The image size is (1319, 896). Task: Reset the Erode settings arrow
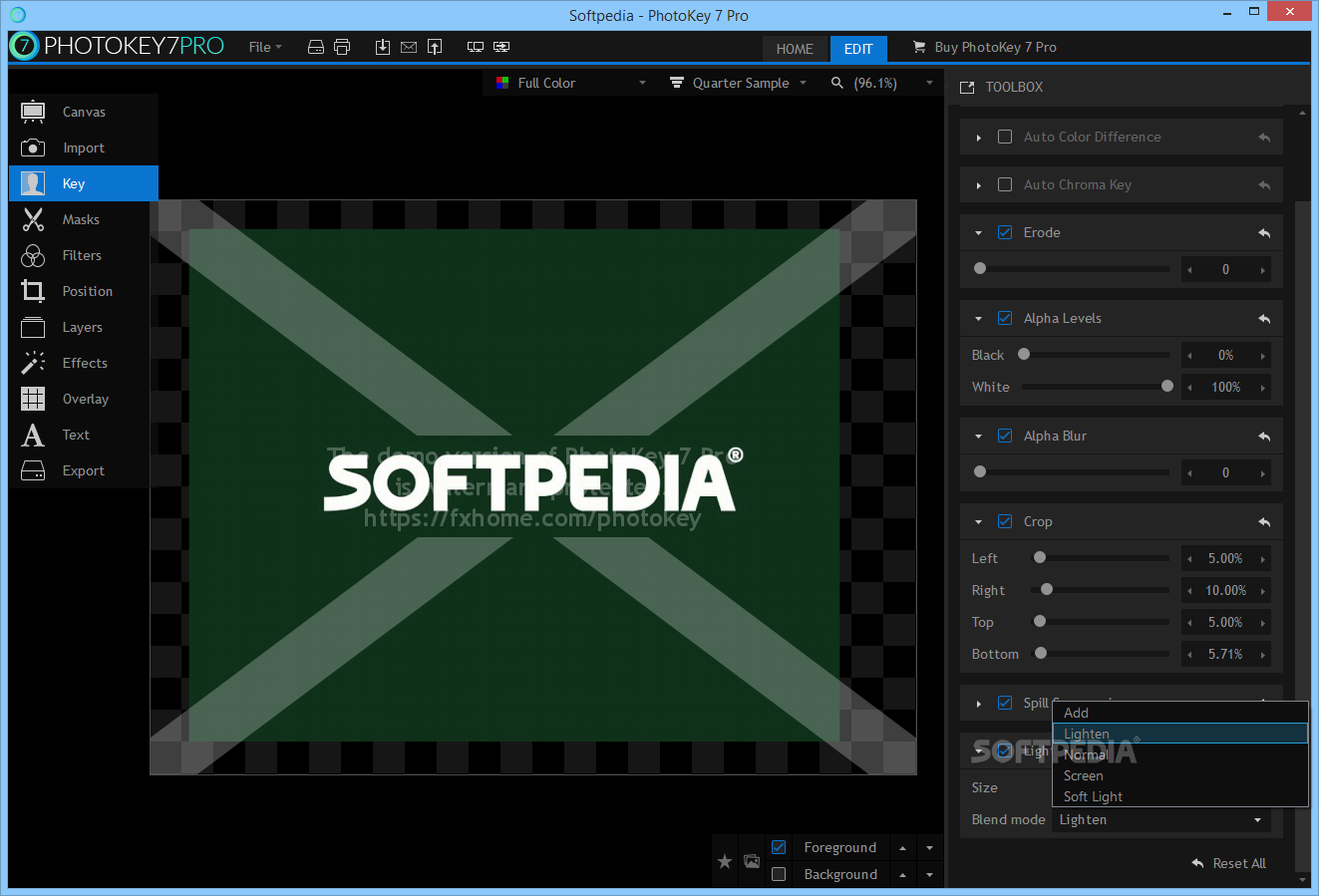1264,233
